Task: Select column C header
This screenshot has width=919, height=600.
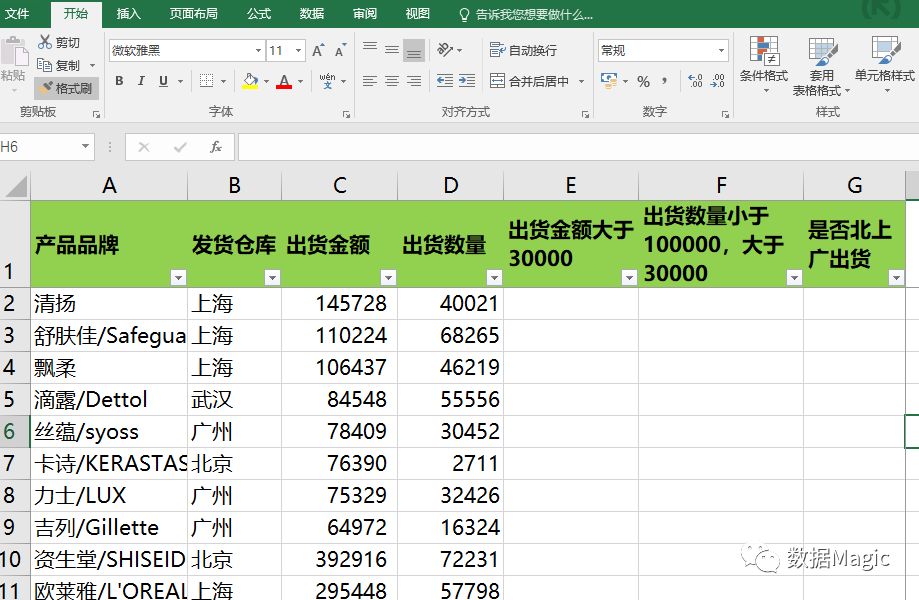Action: click(339, 186)
